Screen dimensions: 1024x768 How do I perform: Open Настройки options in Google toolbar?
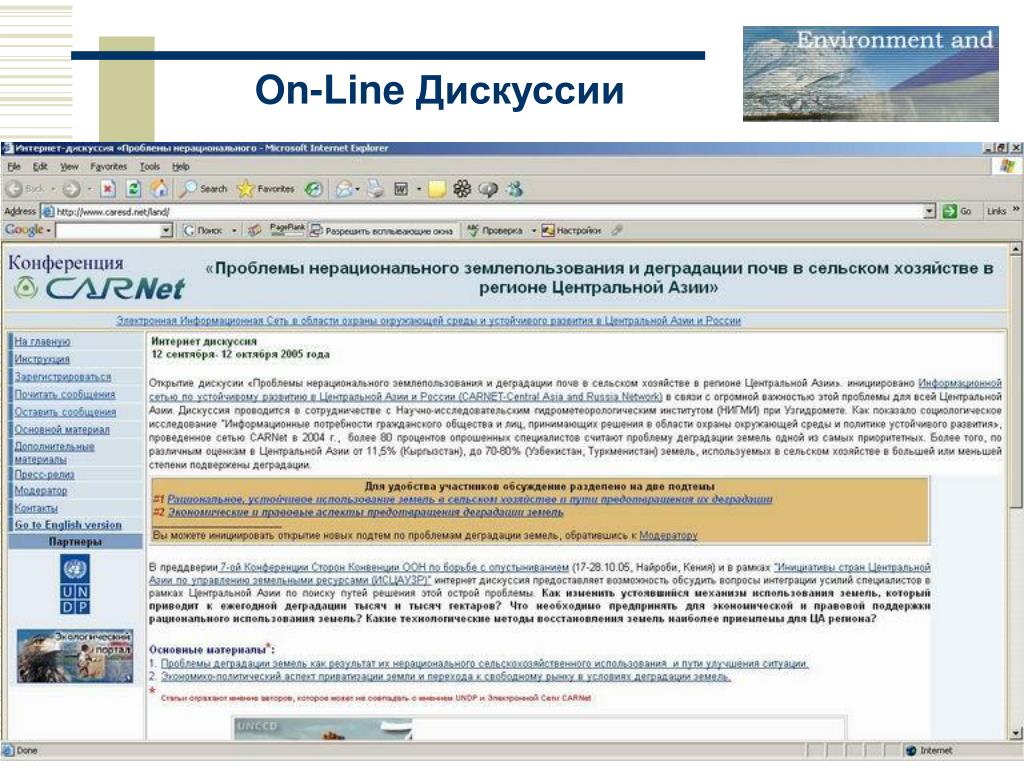(571, 231)
